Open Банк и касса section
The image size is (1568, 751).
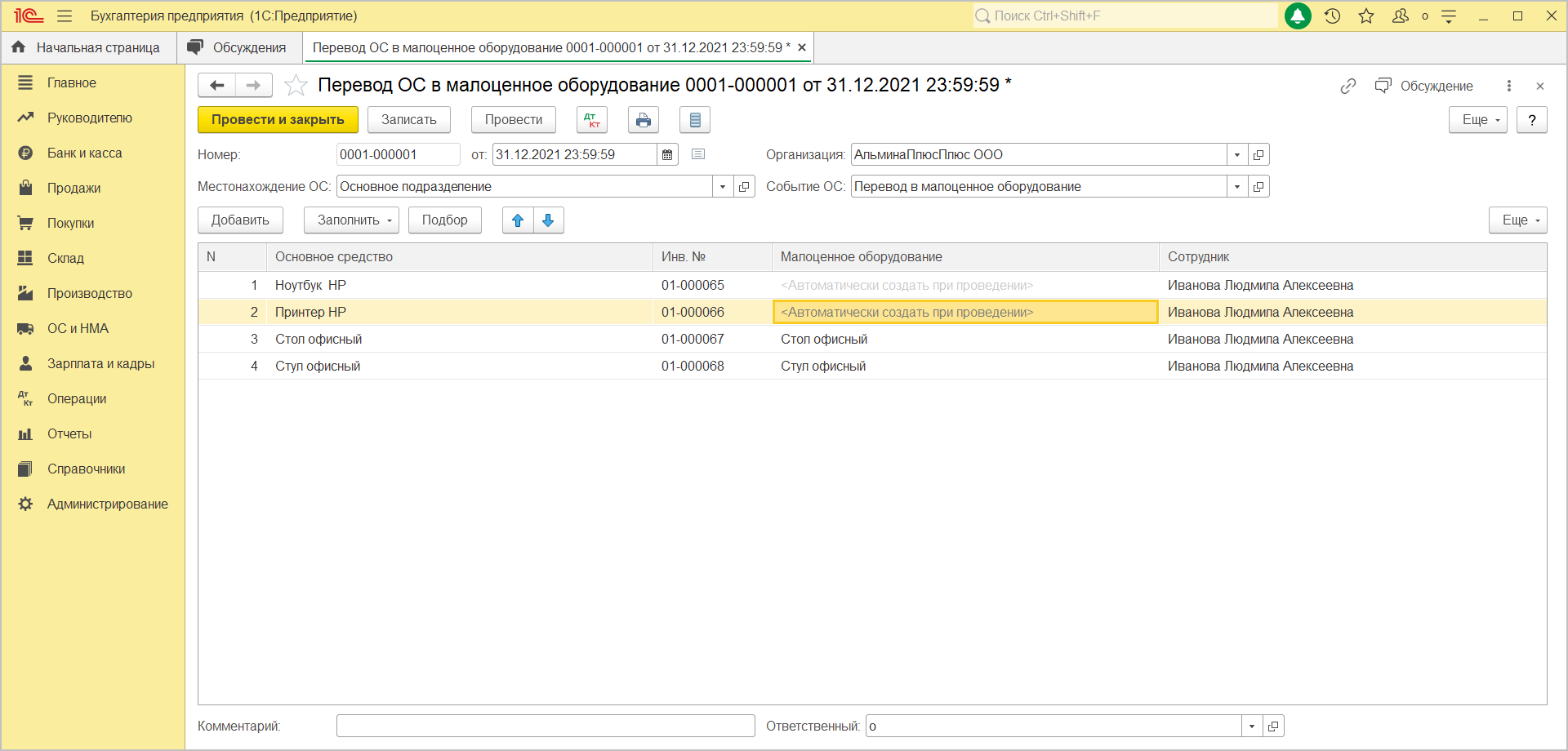tap(85, 153)
